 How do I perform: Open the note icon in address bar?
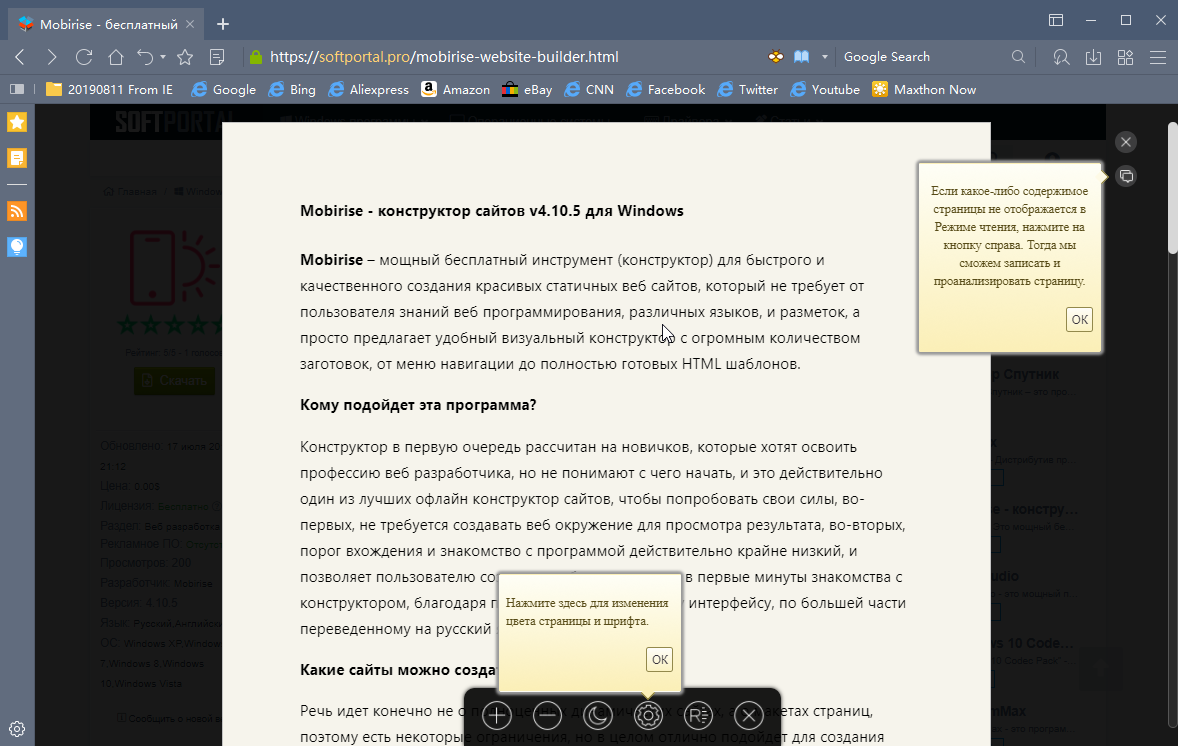pos(217,57)
